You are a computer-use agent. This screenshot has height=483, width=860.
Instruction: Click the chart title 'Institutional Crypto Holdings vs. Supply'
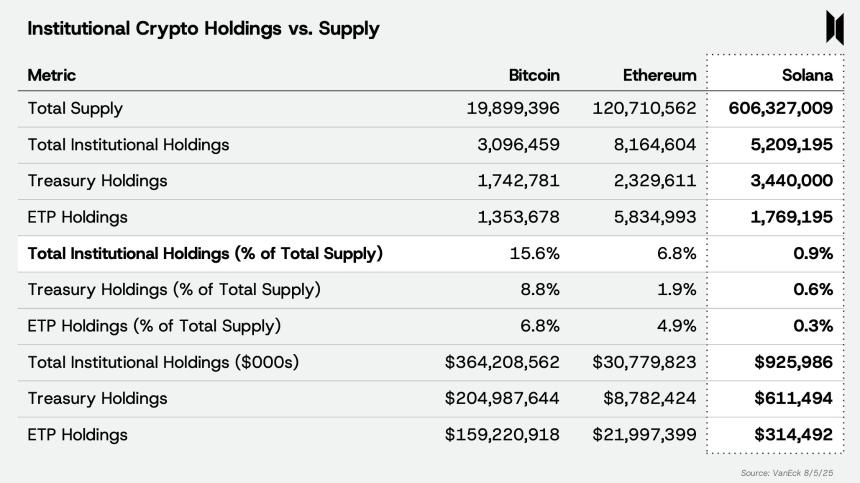[203, 29]
